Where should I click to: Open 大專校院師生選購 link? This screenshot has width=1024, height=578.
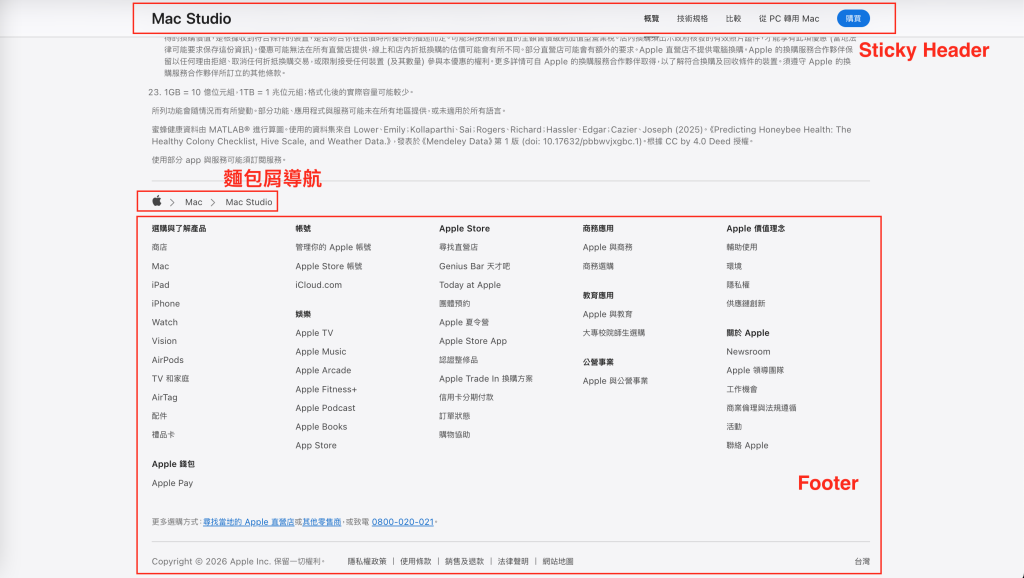coord(614,332)
